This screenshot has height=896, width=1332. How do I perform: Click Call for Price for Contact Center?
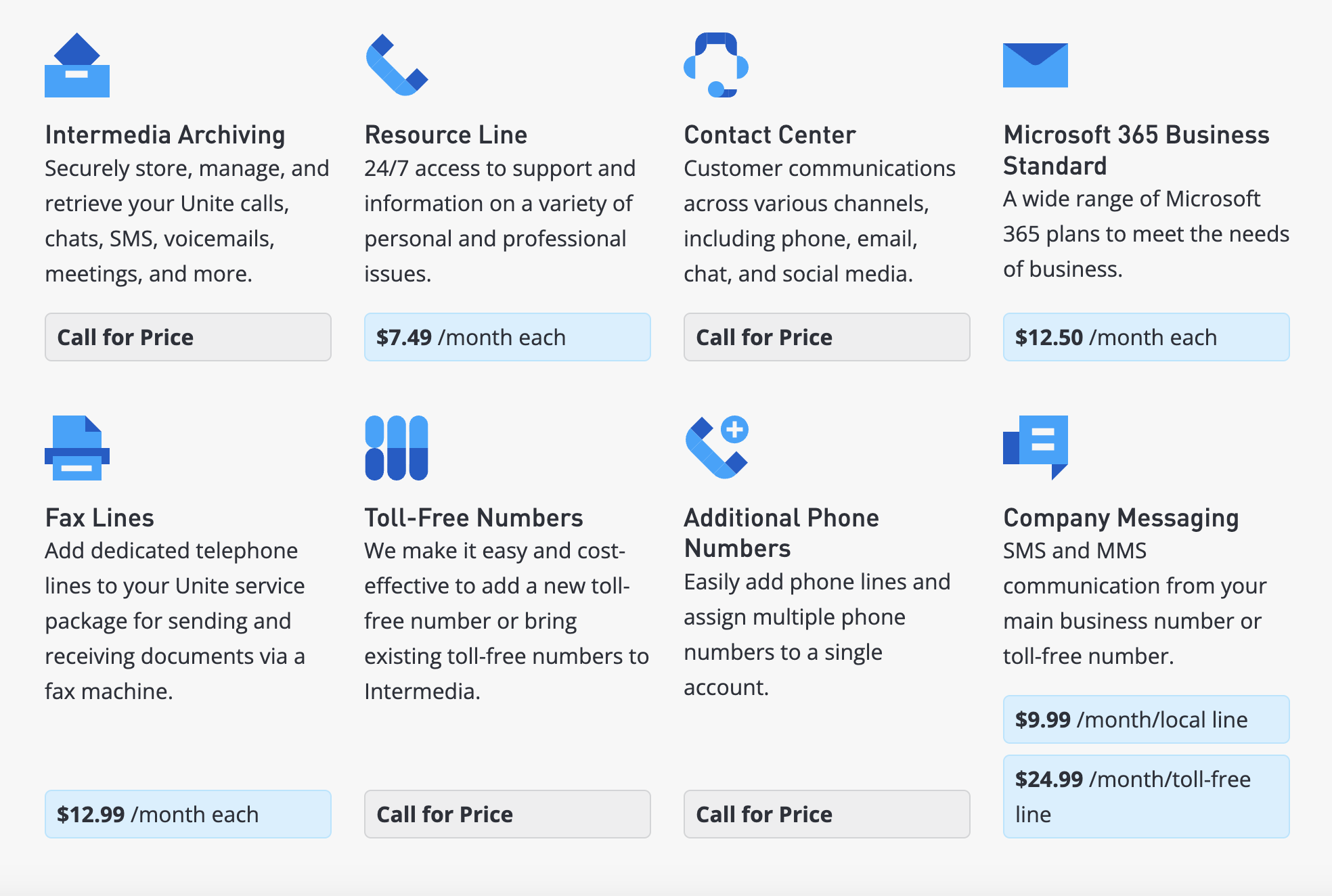click(826, 337)
